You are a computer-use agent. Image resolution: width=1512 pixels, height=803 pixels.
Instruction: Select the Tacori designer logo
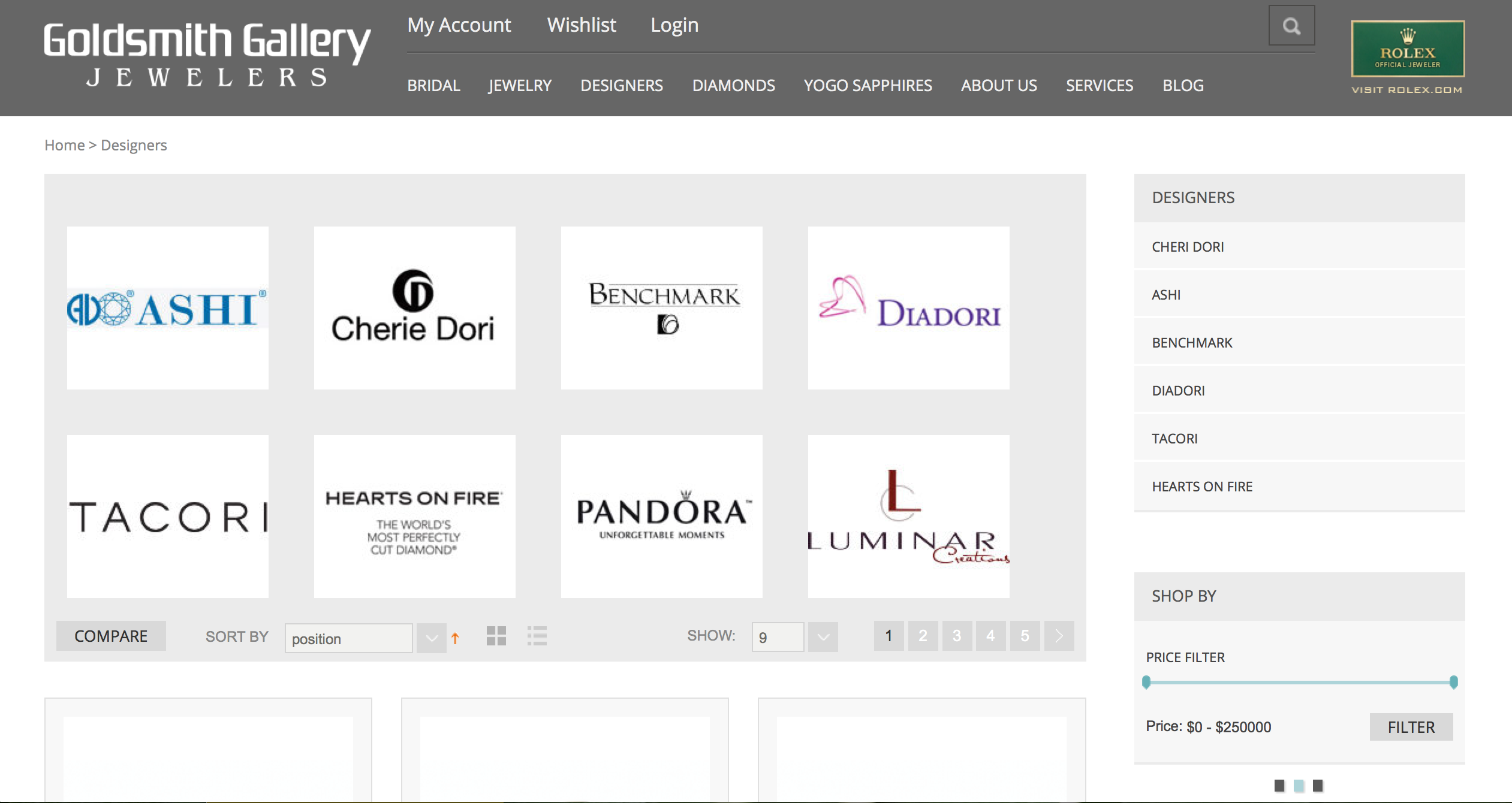168,517
